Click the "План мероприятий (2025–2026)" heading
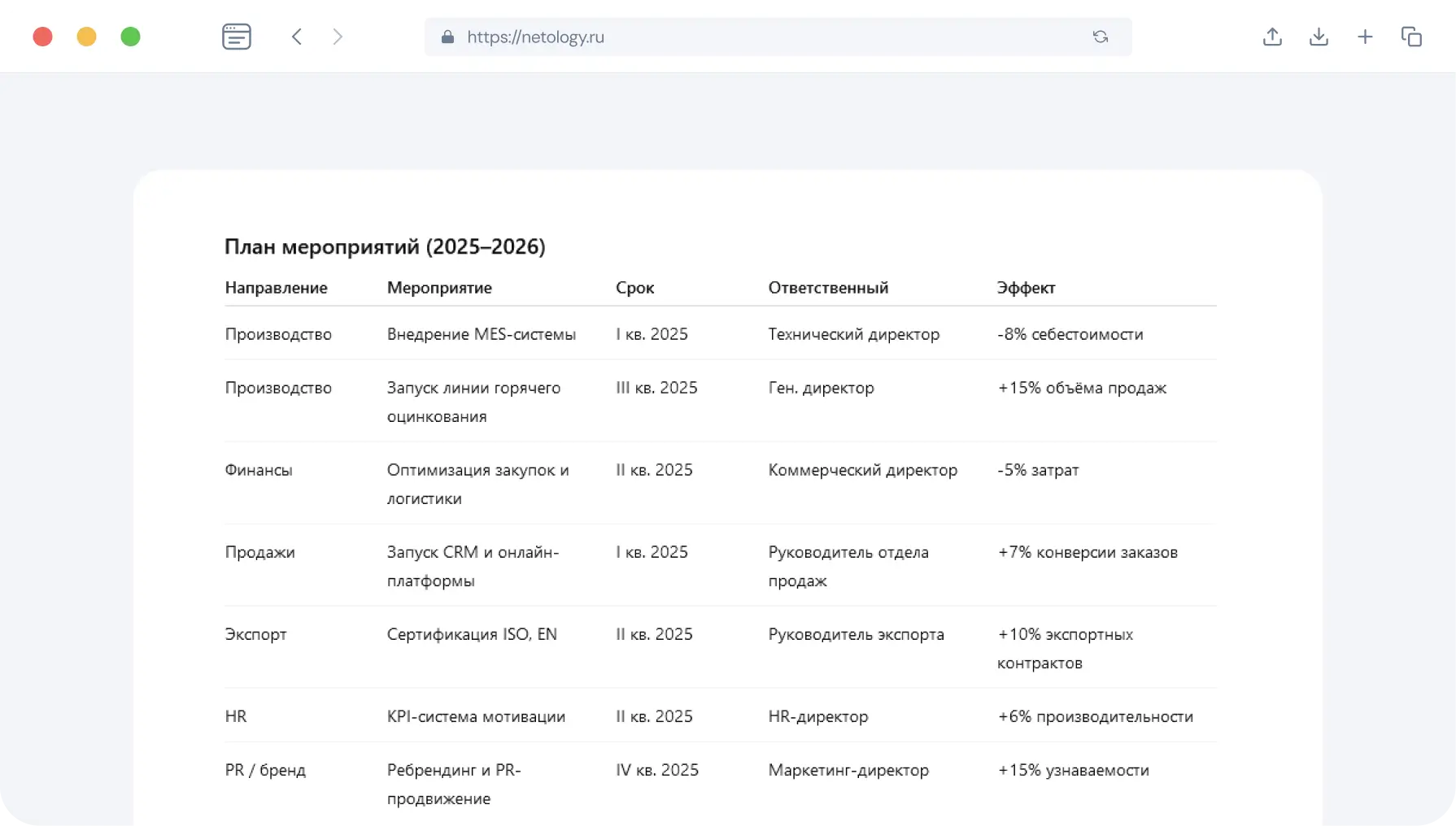 [385, 246]
